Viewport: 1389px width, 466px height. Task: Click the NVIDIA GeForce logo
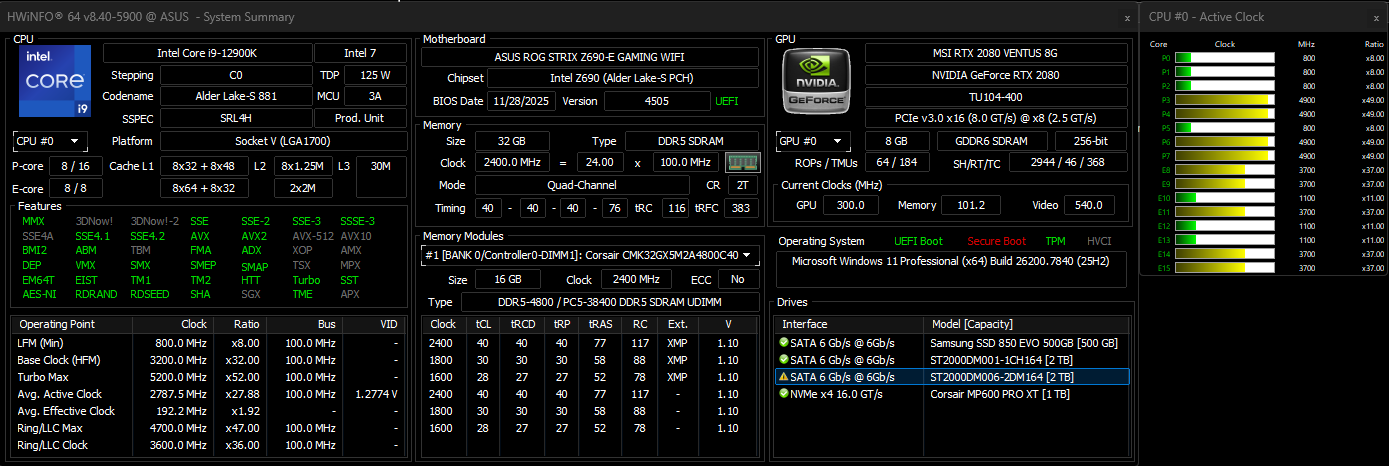pyautogui.click(x=816, y=79)
